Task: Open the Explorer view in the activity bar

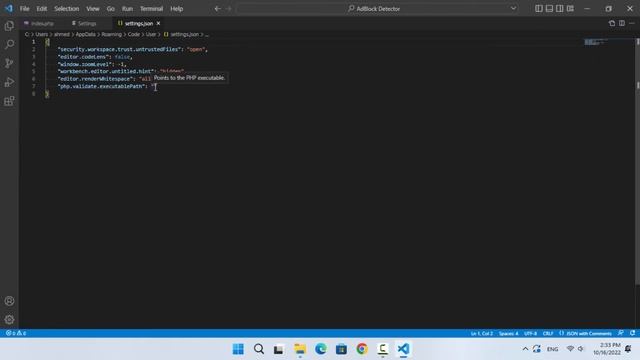Action: tap(9, 26)
